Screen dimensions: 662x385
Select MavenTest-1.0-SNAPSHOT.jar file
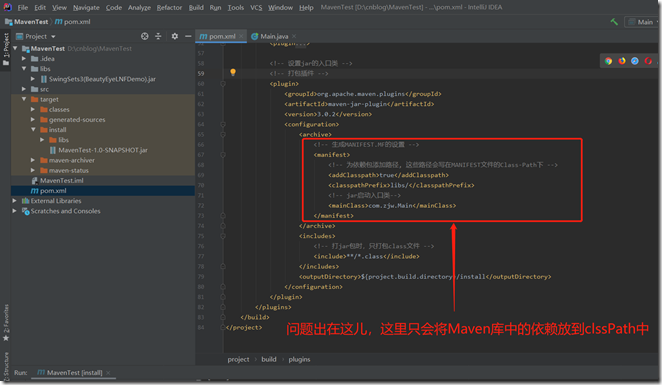coord(103,150)
